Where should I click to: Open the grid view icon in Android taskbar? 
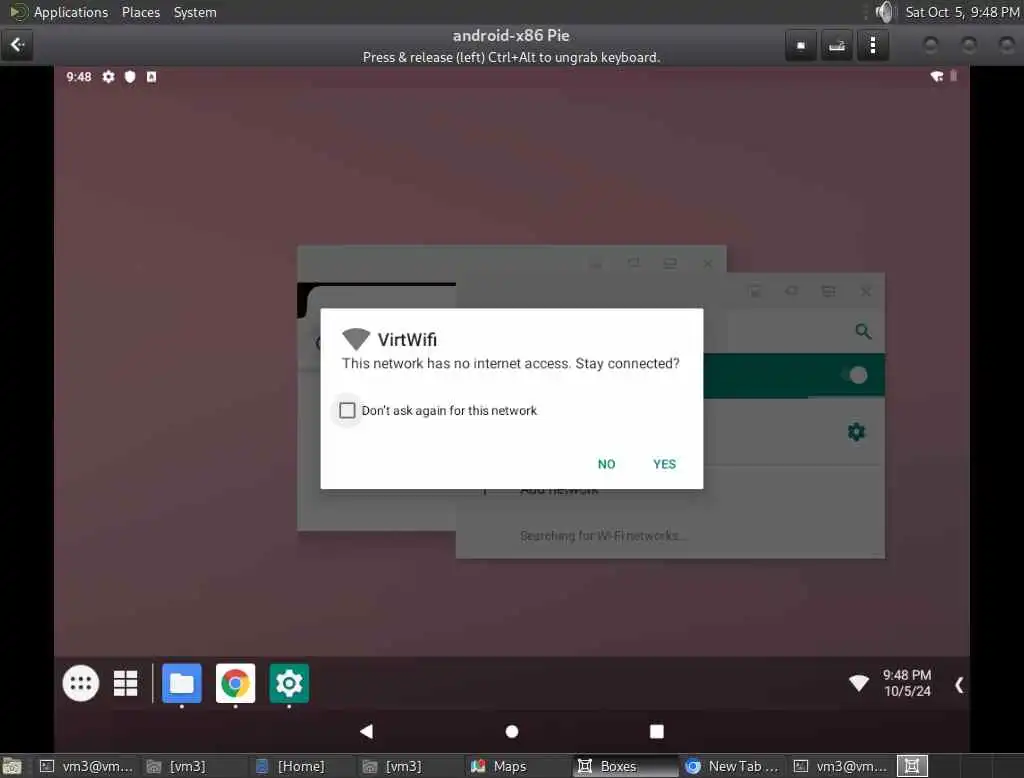[125, 683]
